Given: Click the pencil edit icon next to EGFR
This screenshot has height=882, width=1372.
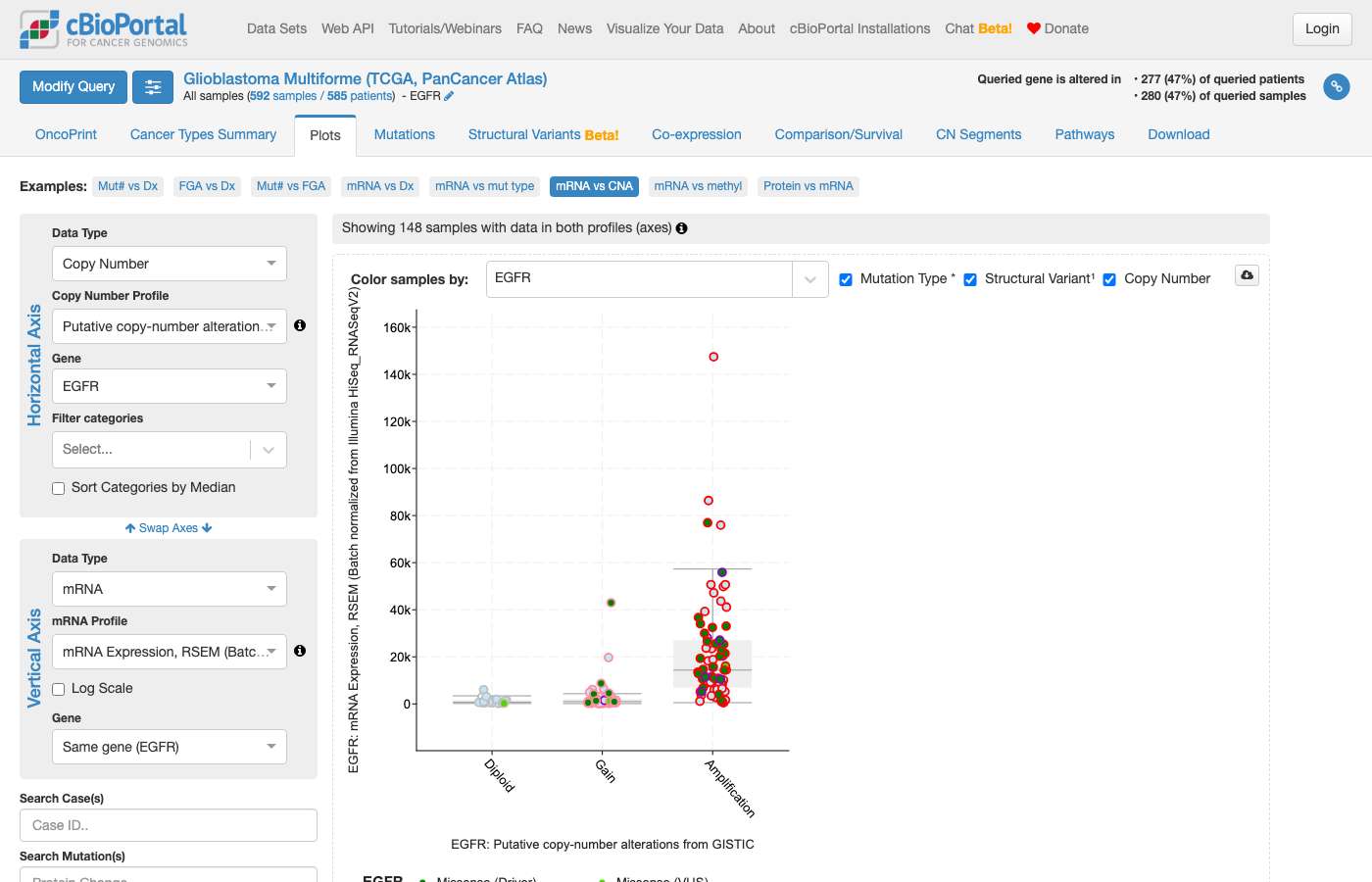Looking at the screenshot, I should pyautogui.click(x=449, y=96).
